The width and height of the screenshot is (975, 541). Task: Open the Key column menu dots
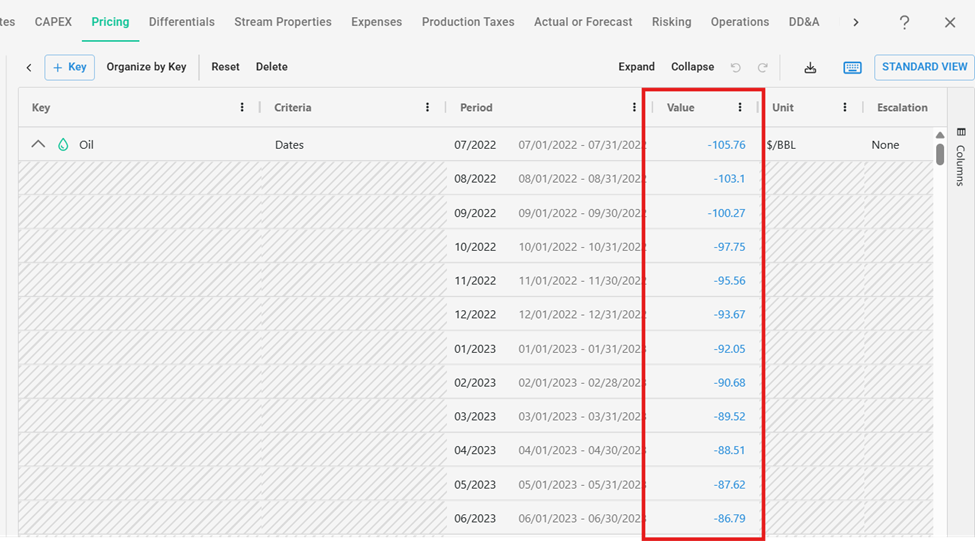click(x=242, y=108)
